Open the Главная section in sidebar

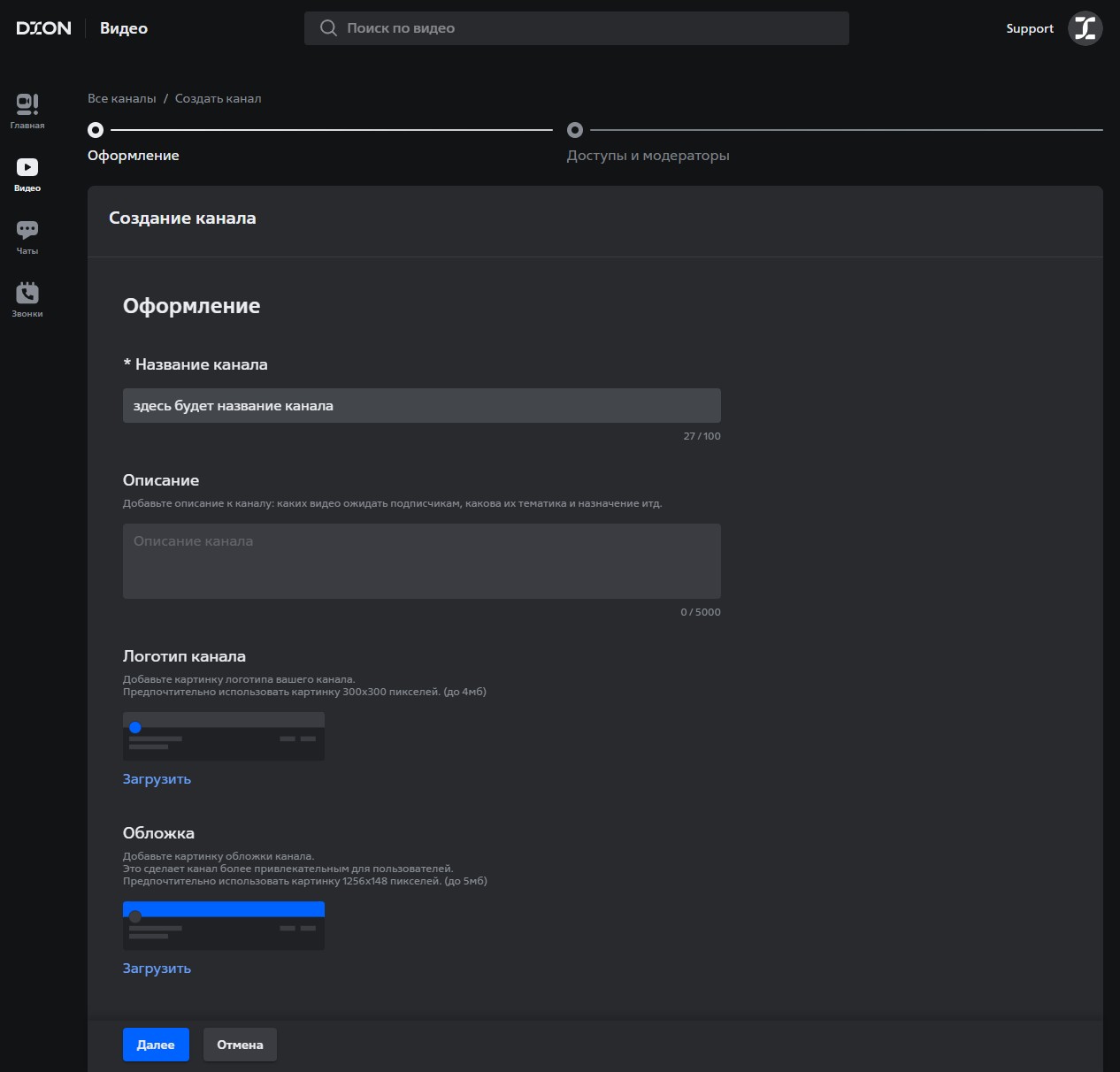coord(27,111)
